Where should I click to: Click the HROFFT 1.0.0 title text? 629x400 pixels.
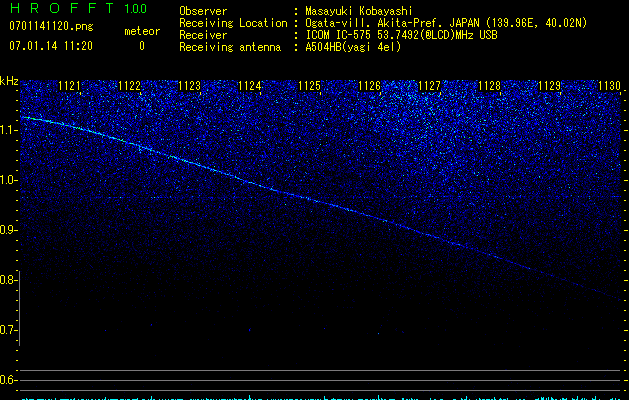coord(78,8)
